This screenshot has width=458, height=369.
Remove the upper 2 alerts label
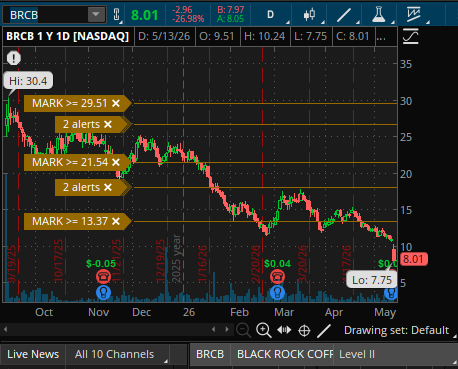[108, 124]
